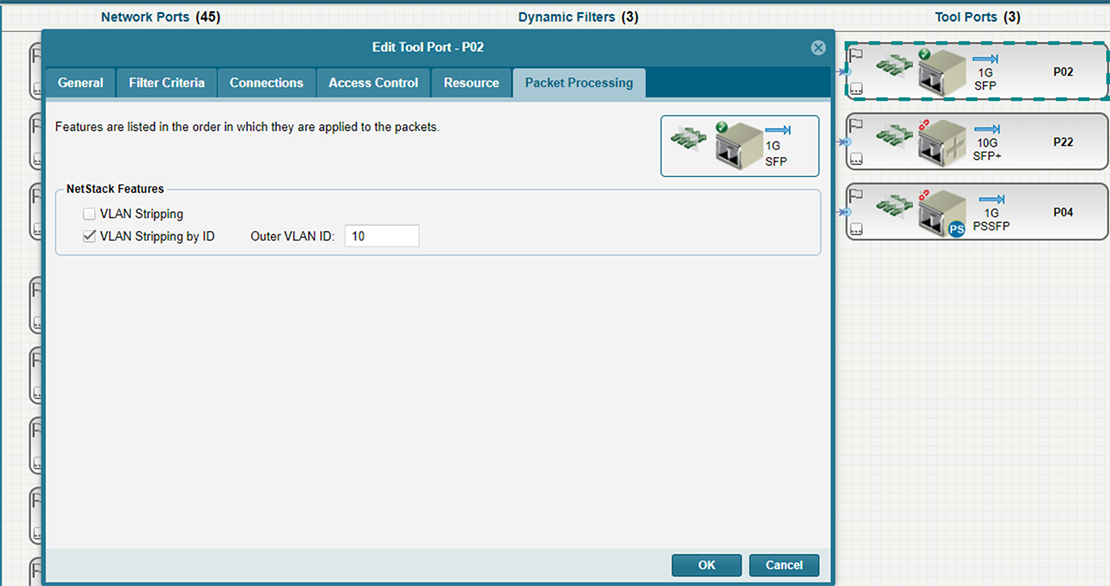This screenshot has width=1110, height=586.
Task: Close the Edit Tool Port dialog
Action: 818,48
